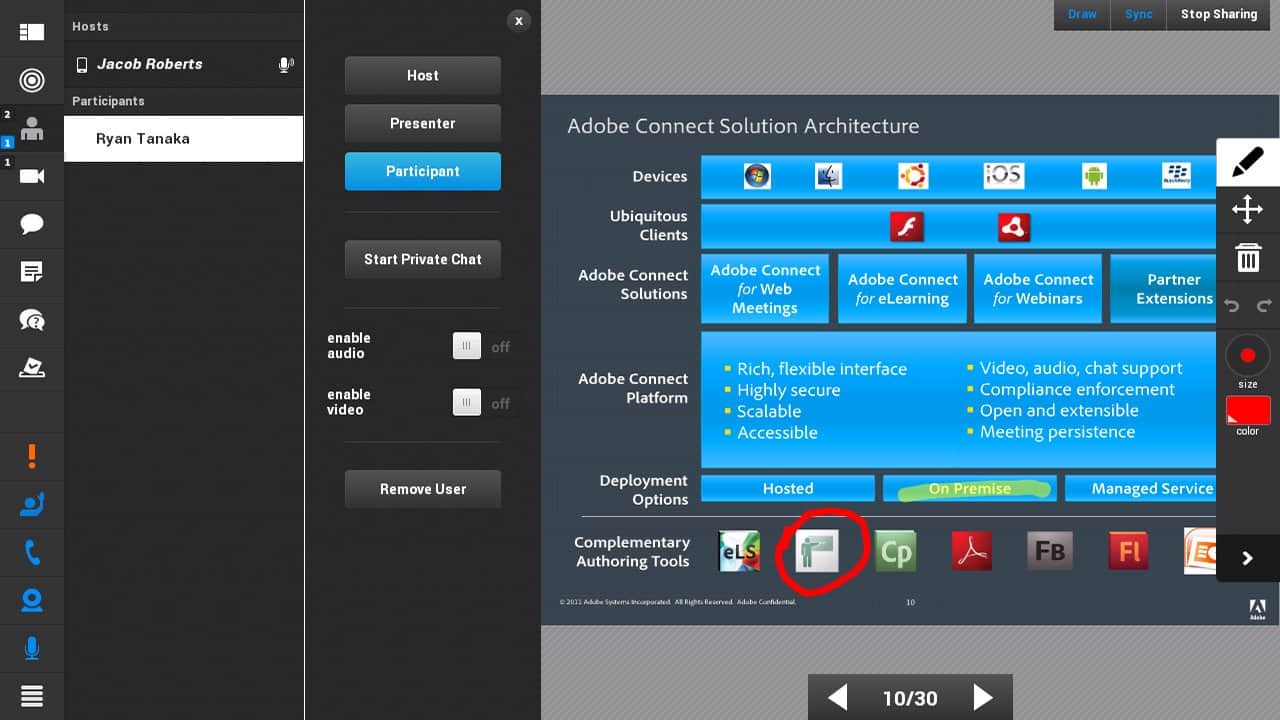1280x720 pixels.
Task: Click the trash delete annotations icon
Action: pyautogui.click(x=1247, y=258)
